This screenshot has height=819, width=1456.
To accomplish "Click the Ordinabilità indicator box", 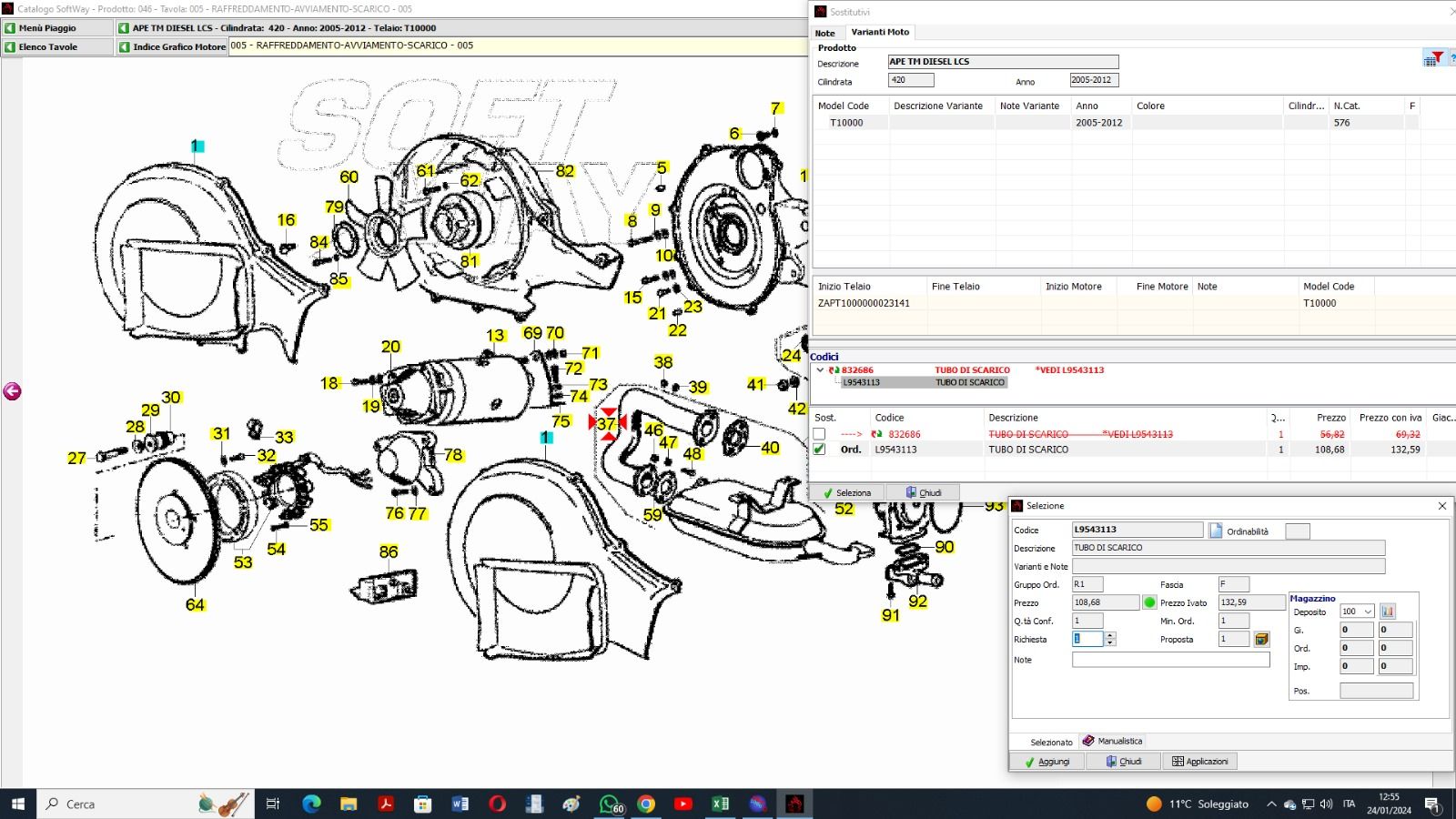I will [1297, 531].
